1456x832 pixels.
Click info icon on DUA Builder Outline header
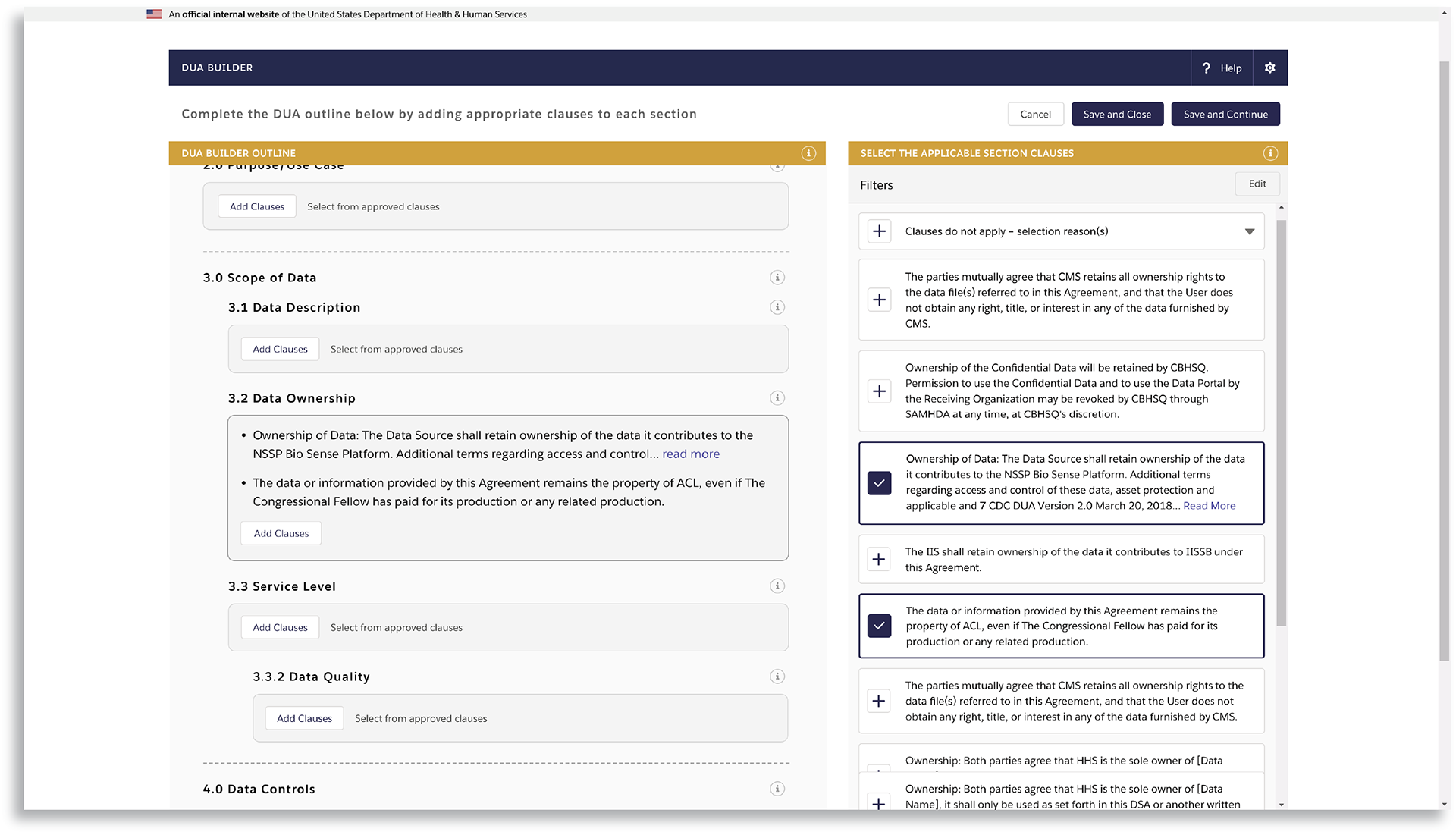pos(808,153)
